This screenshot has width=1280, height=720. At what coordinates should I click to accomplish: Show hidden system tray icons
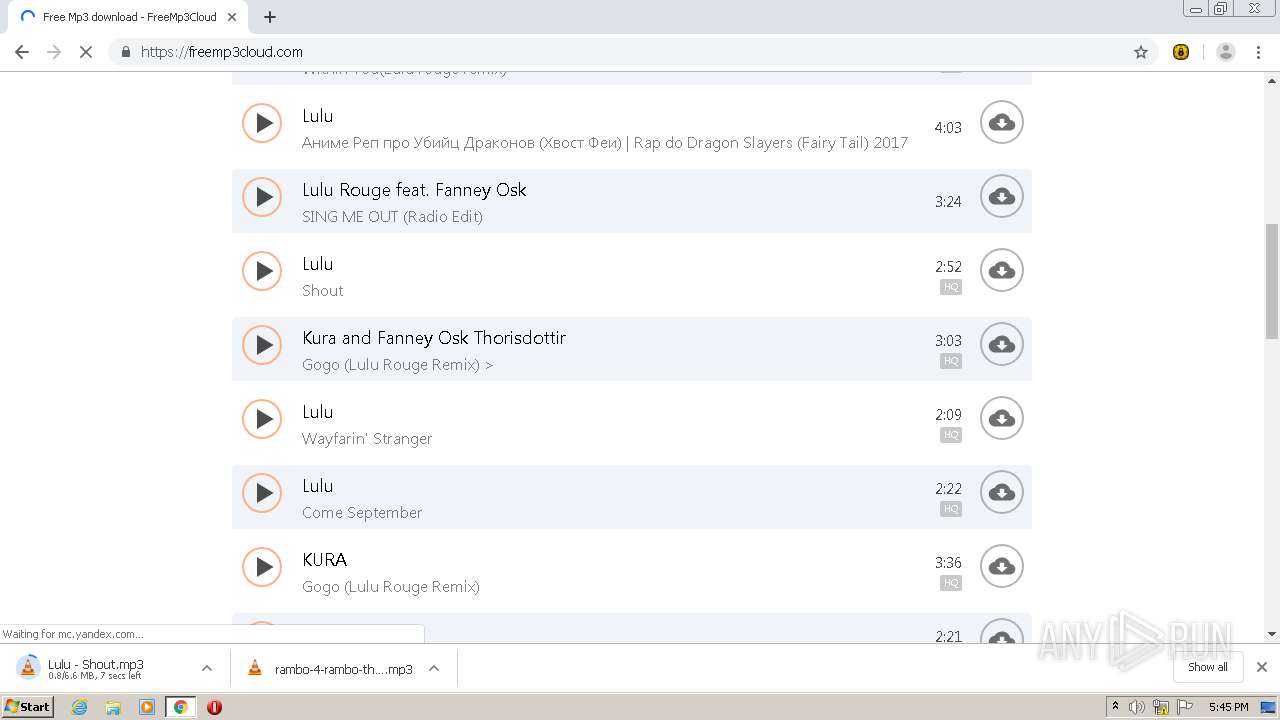pos(1115,706)
